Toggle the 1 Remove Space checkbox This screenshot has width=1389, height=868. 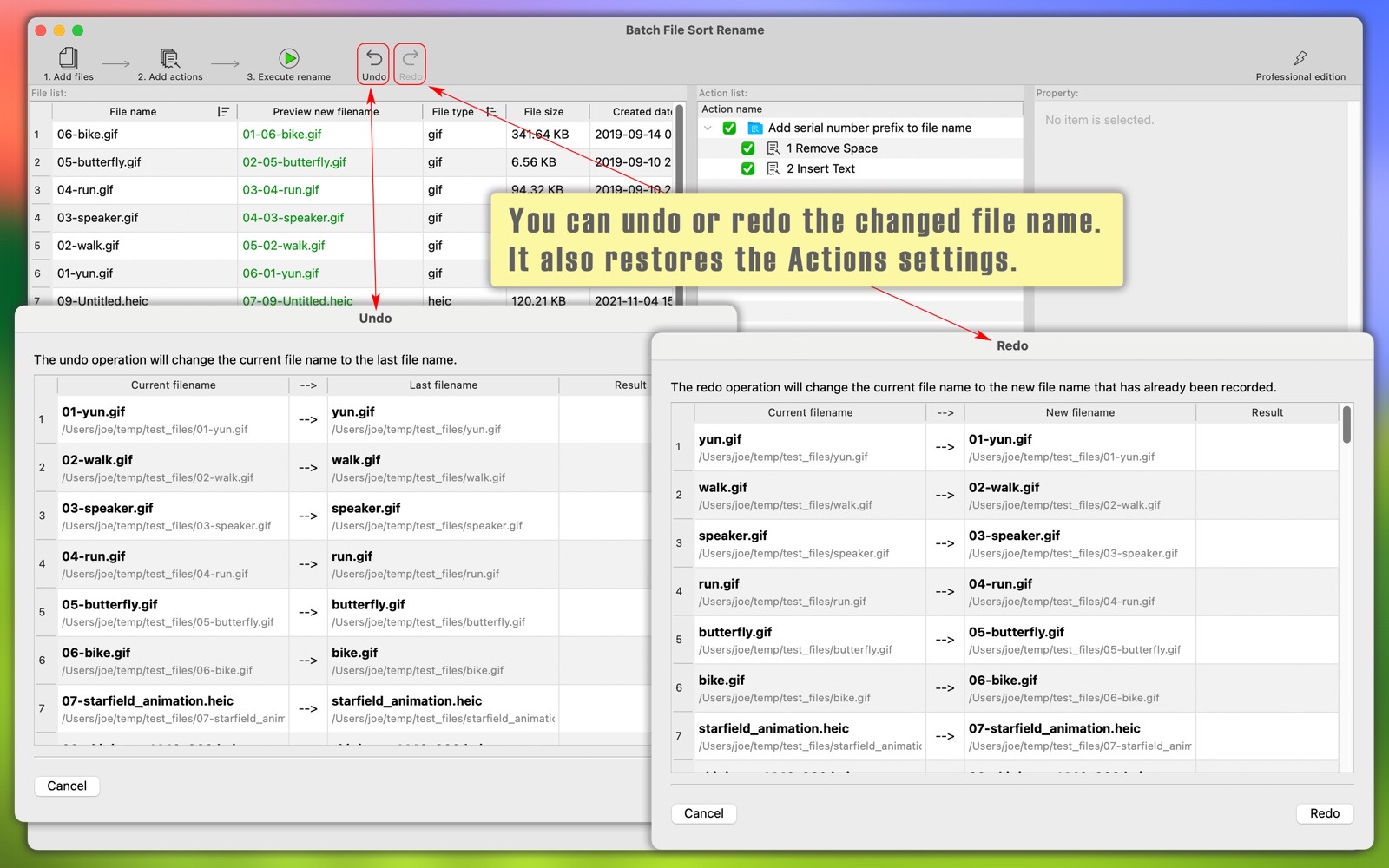[747, 148]
